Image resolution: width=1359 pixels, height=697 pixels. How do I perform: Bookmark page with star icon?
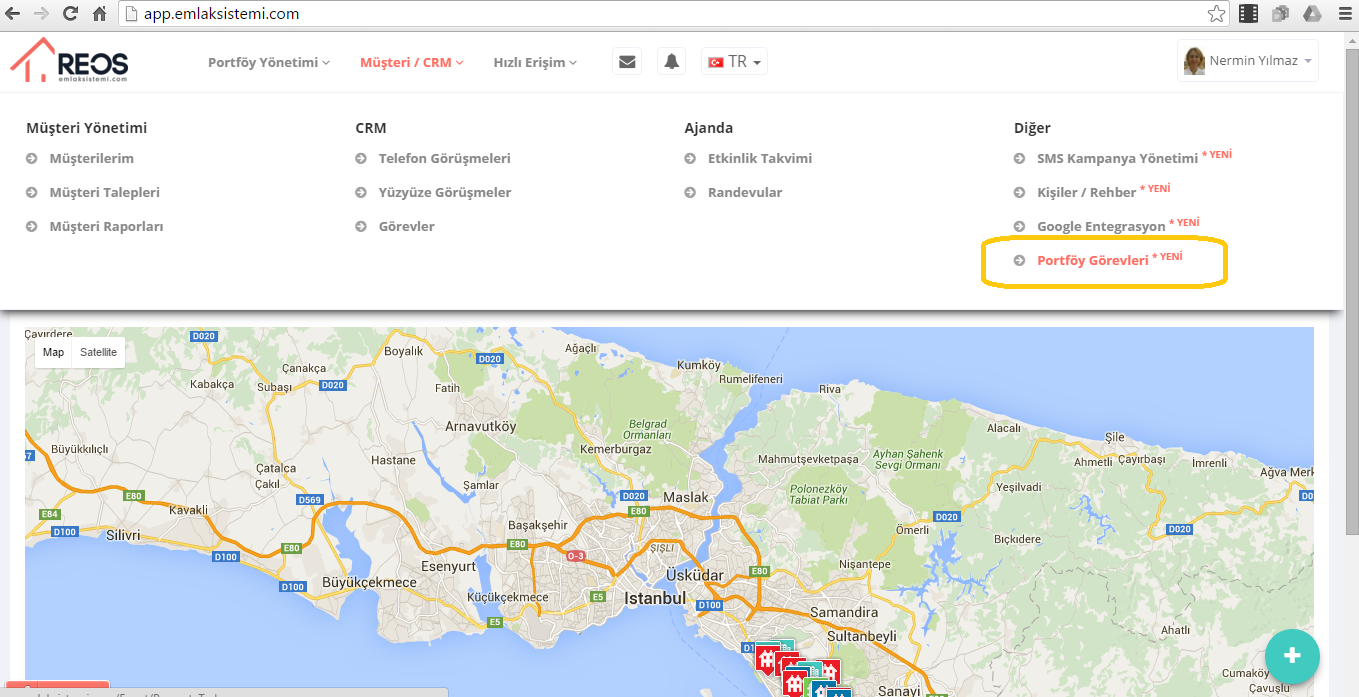[1216, 14]
